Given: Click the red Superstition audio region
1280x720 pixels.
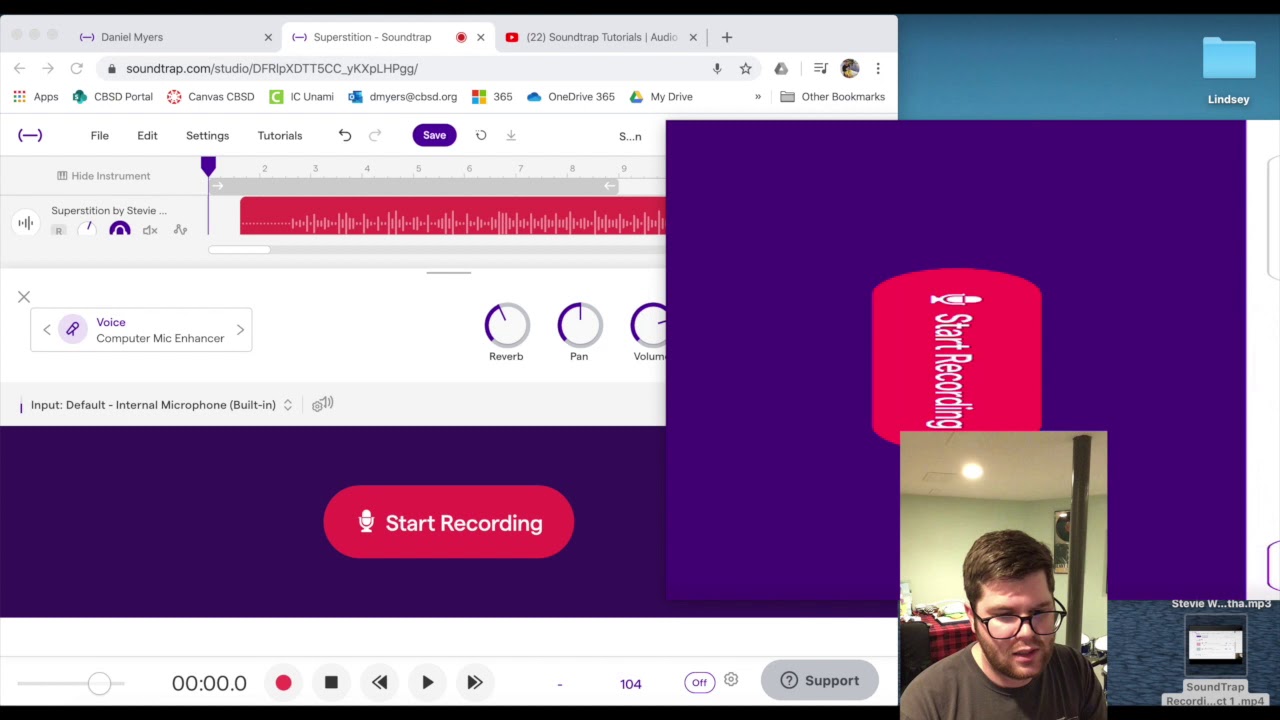Looking at the screenshot, I should 452,216.
